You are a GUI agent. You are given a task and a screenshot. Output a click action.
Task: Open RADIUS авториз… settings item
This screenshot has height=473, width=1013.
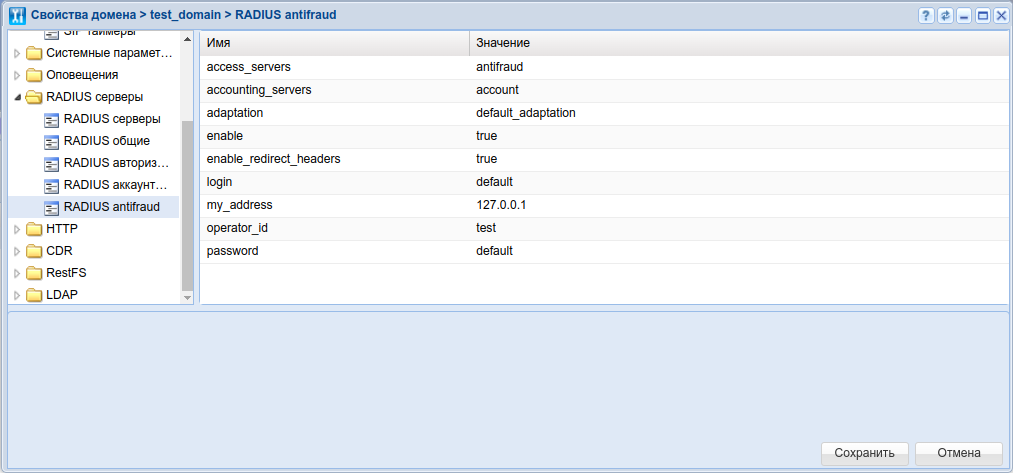pos(114,163)
